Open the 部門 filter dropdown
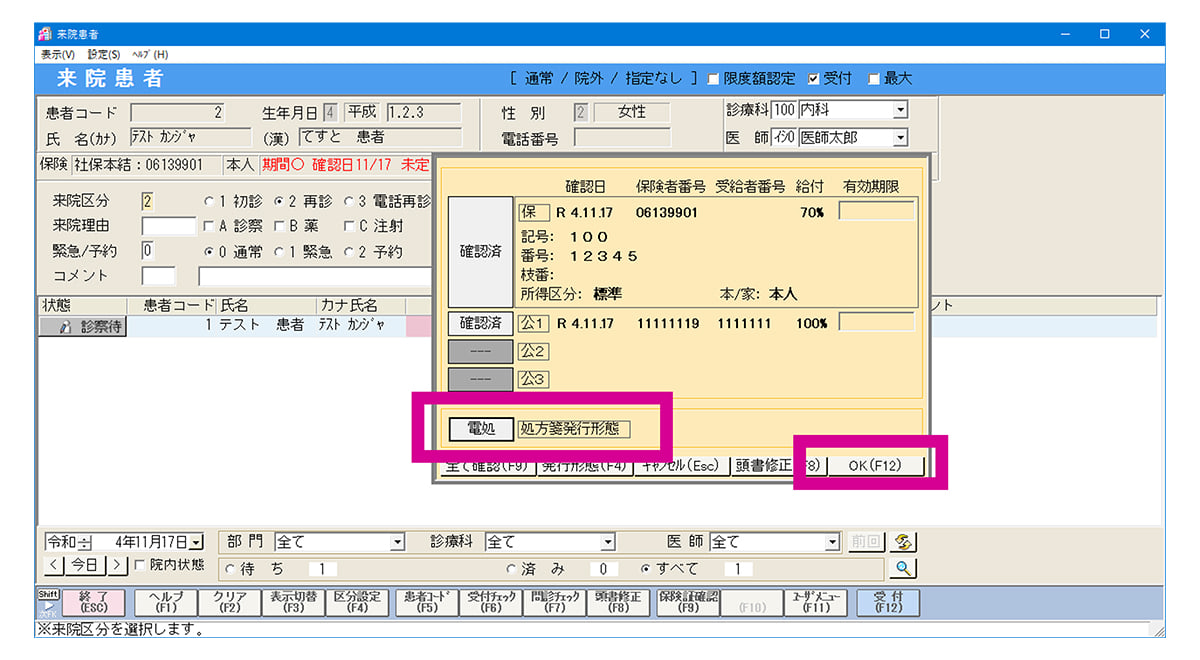Image resolution: width=1200 pixels, height=660 pixels. (397, 542)
